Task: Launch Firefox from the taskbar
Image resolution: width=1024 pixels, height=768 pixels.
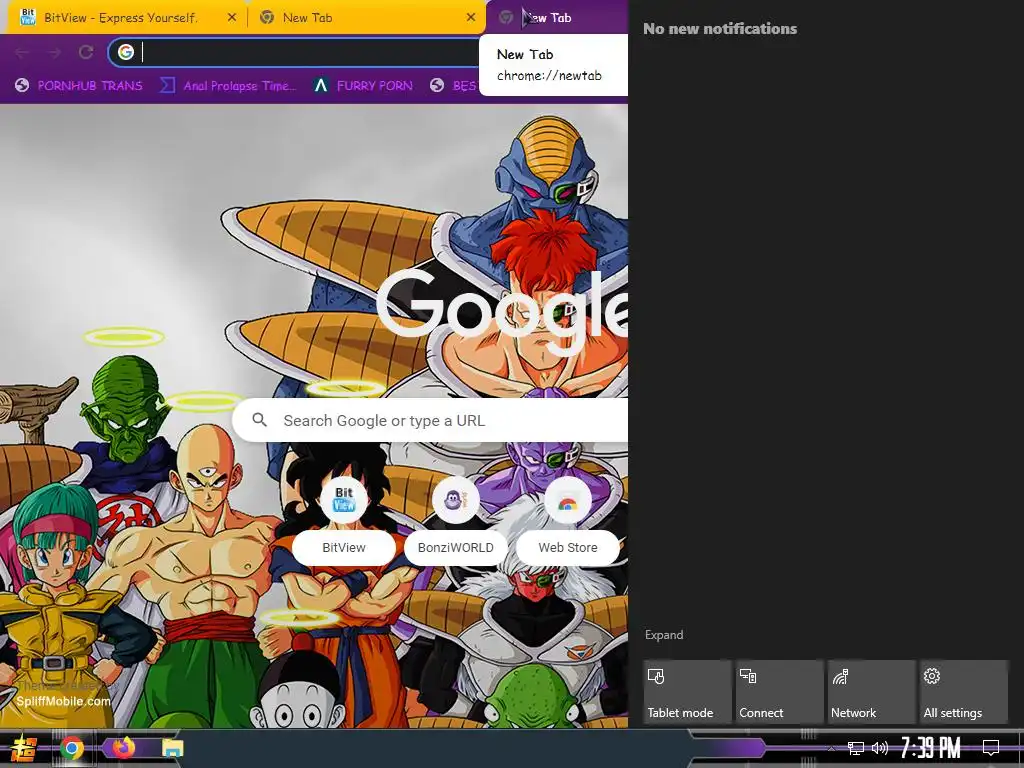Action: [123, 747]
